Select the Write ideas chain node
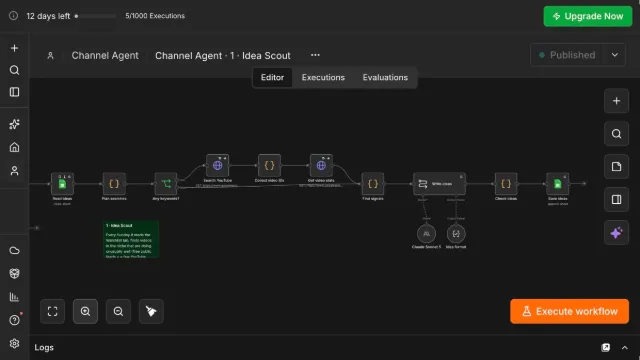The height and width of the screenshot is (360, 640). pyautogui.click(x=439, y=184)
